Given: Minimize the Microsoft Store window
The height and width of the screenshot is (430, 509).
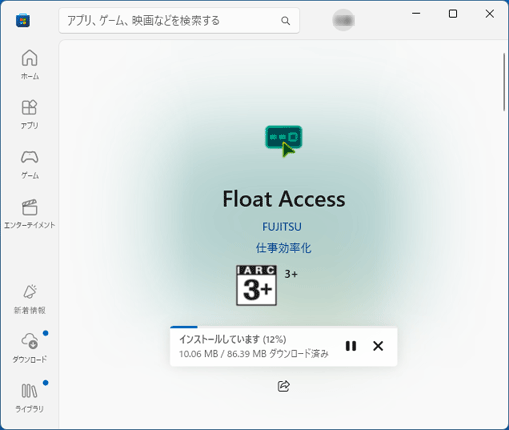Looking at the screenshot, I should click(416, 14).
